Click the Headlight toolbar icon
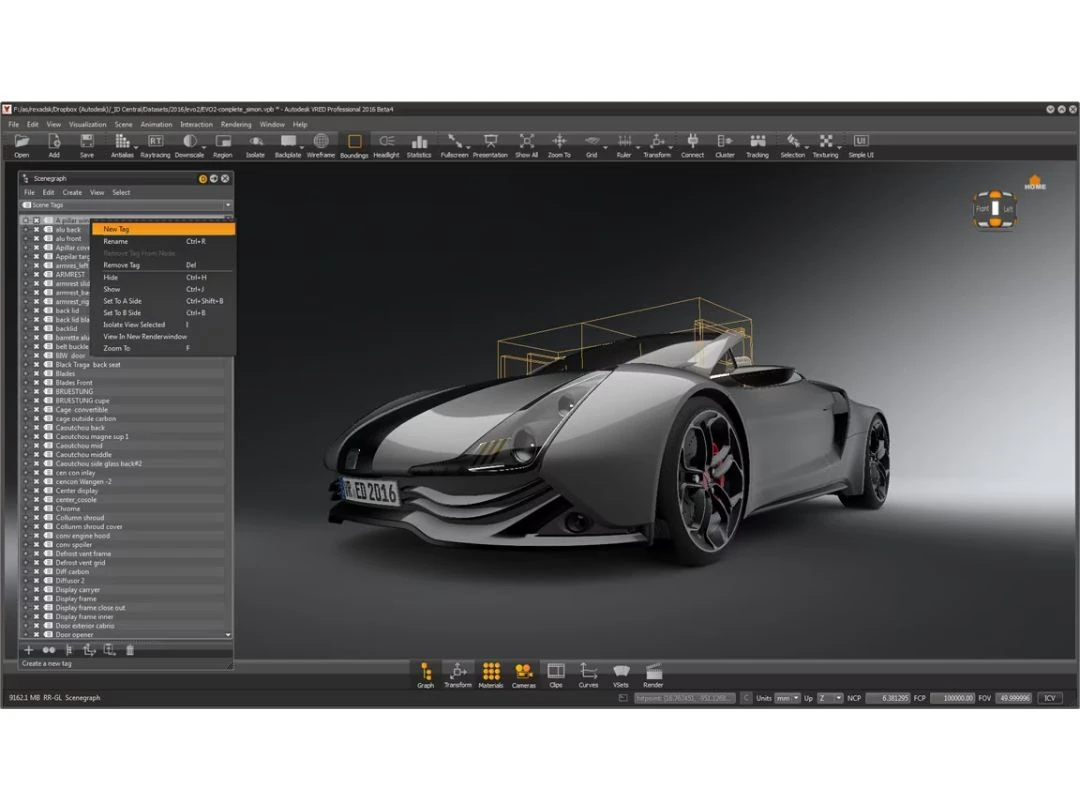This screenshot has height=810, width=1080. [x=386, y=143]
